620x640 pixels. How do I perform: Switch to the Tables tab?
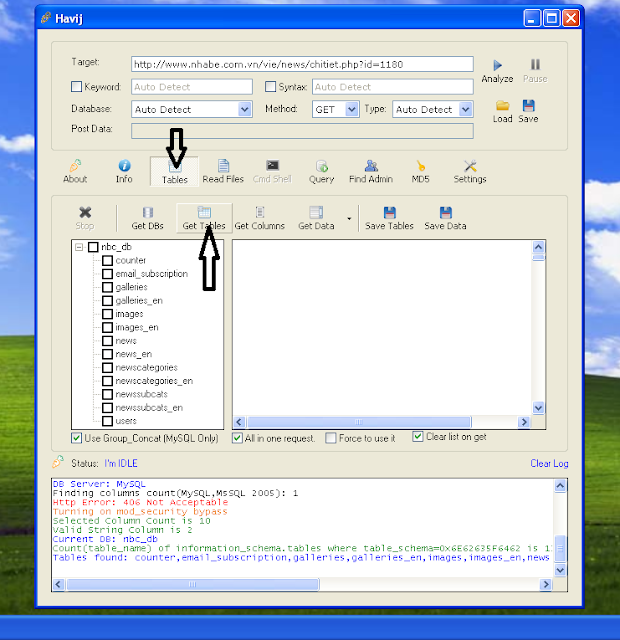(x=175, y=172)
